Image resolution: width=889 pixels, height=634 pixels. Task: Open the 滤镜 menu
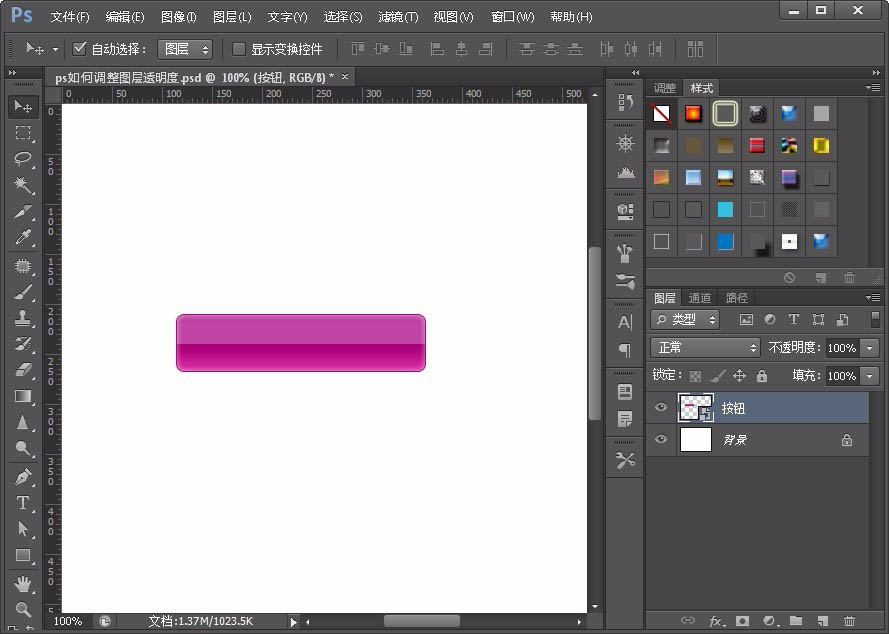397,16
